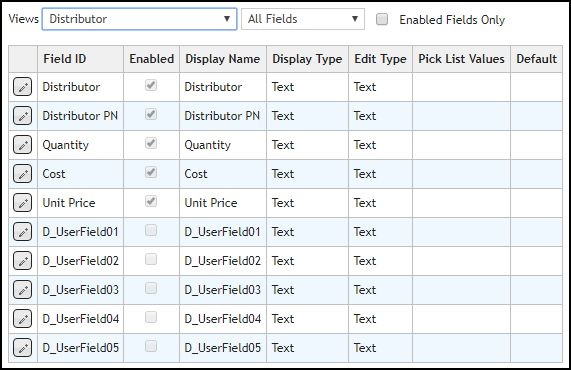Edit the D_UserField02 row

[23, 261]
